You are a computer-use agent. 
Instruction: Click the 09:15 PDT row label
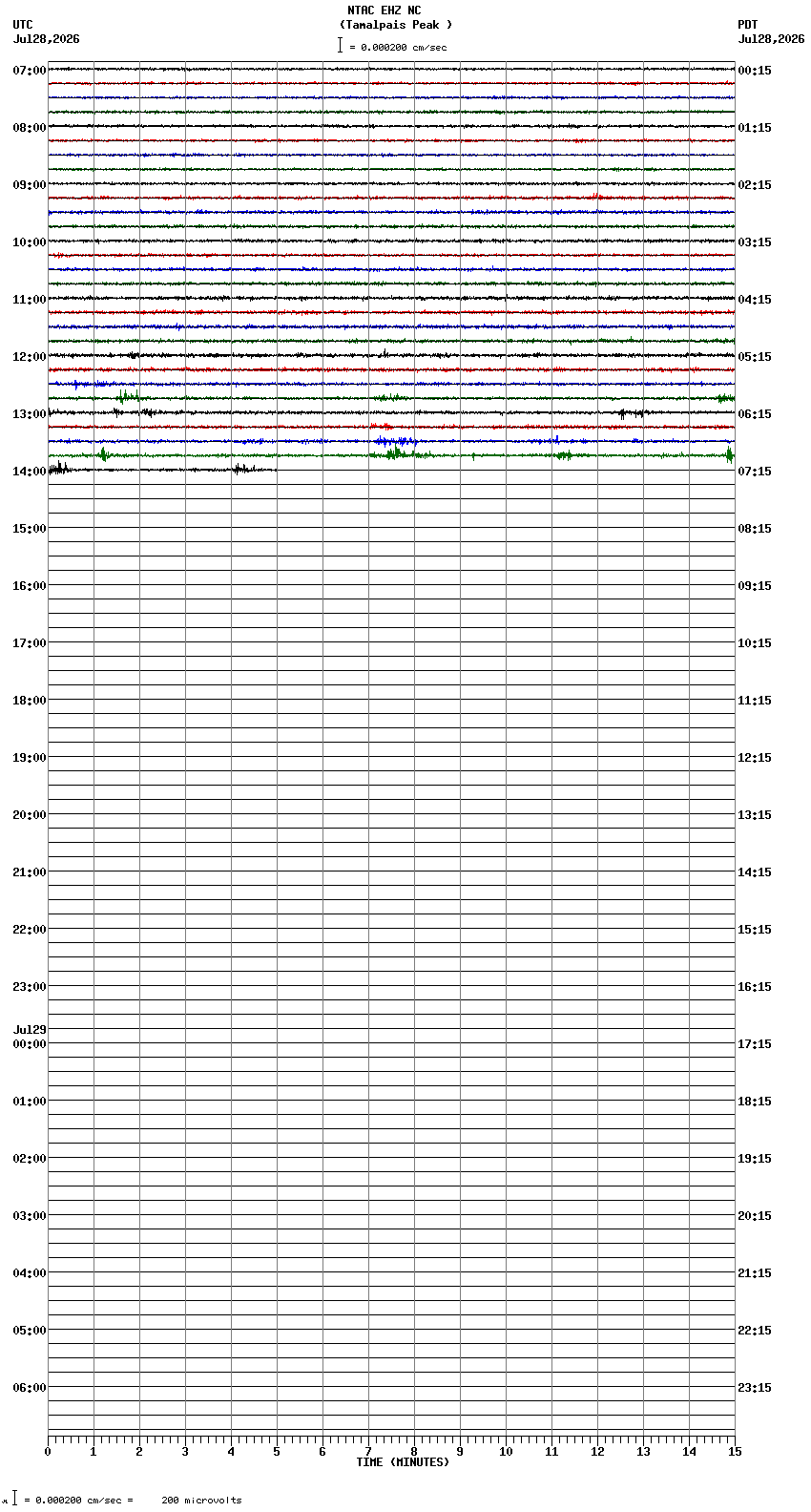755,586
